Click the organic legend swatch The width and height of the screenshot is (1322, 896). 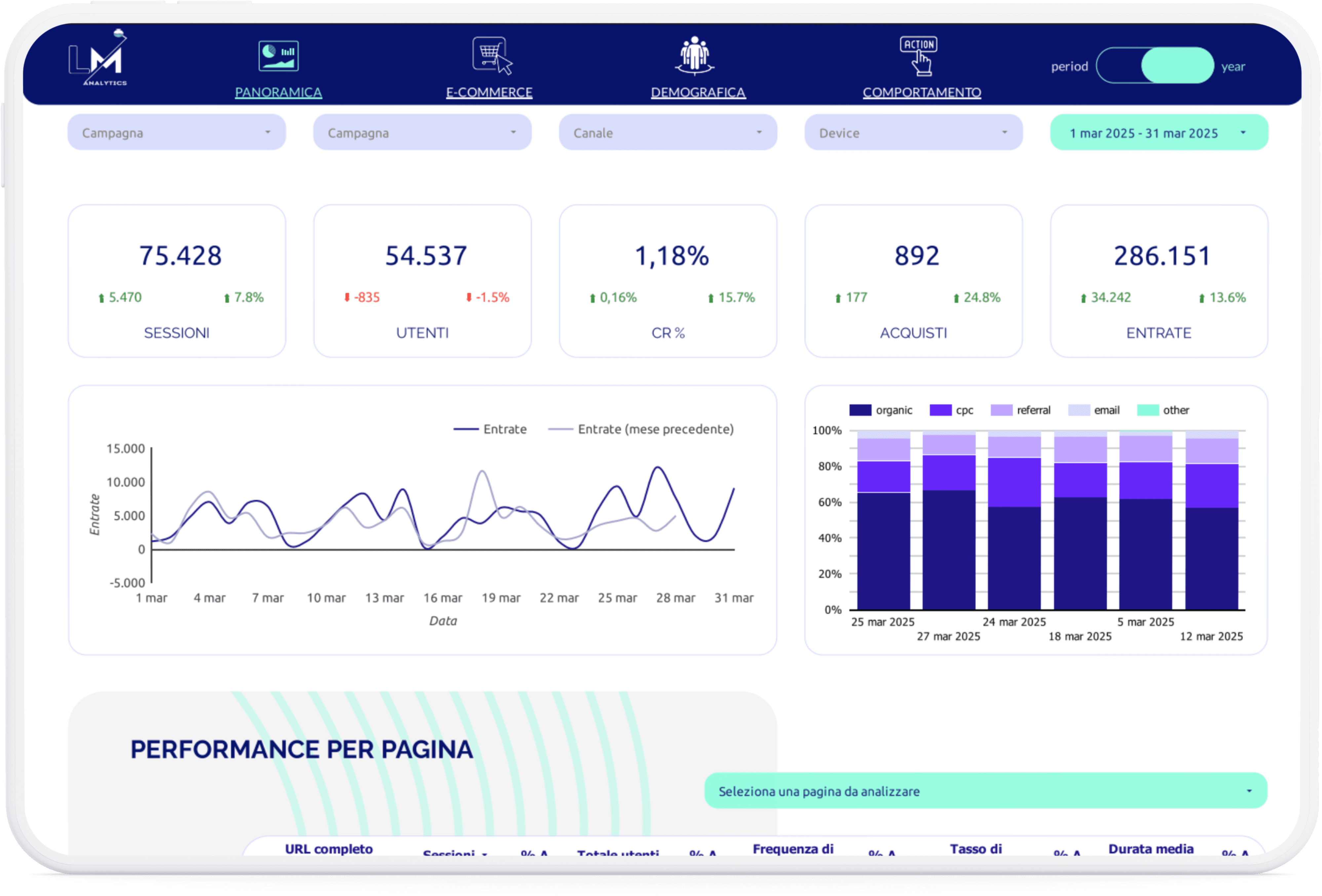(x=860, y=410)
